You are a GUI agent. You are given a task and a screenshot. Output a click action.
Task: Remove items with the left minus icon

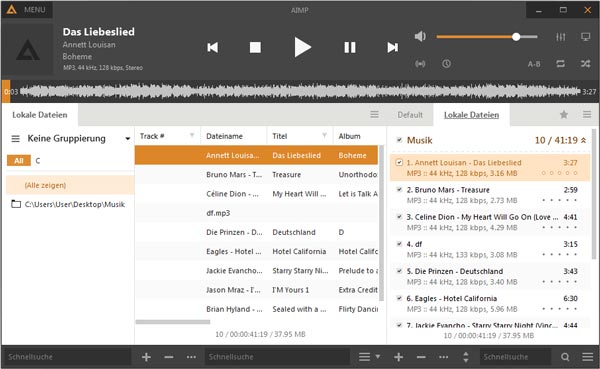(169, 357)
